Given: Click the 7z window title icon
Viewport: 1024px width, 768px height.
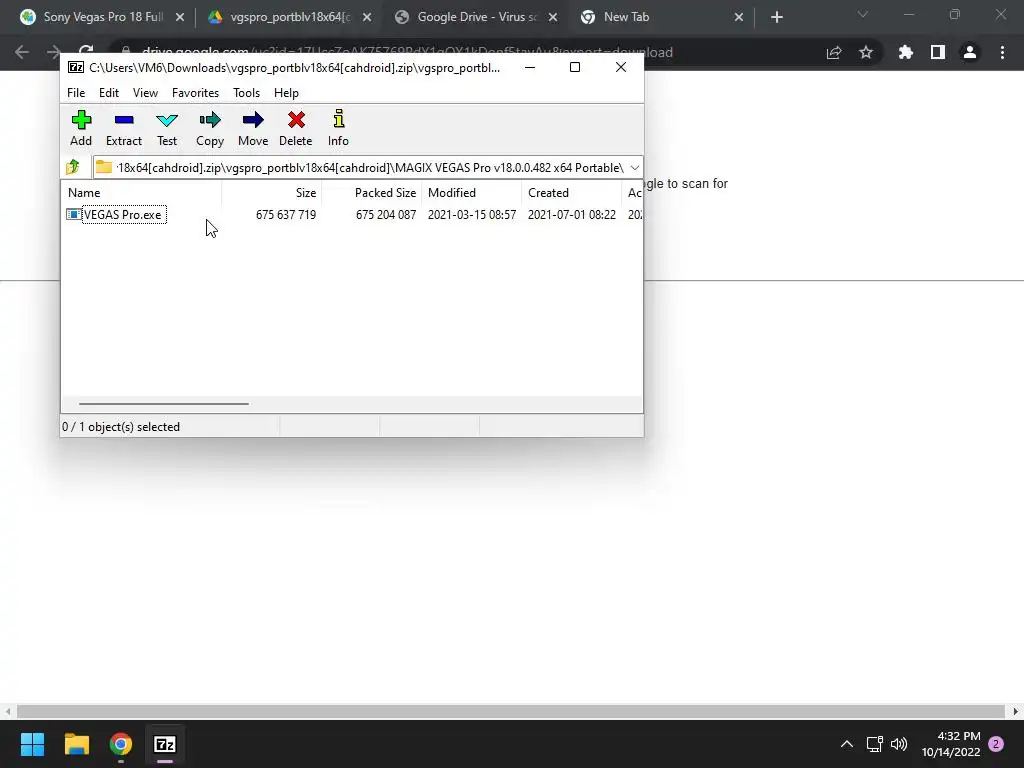Looking at the screenshot, I should (x=76, y=67).
